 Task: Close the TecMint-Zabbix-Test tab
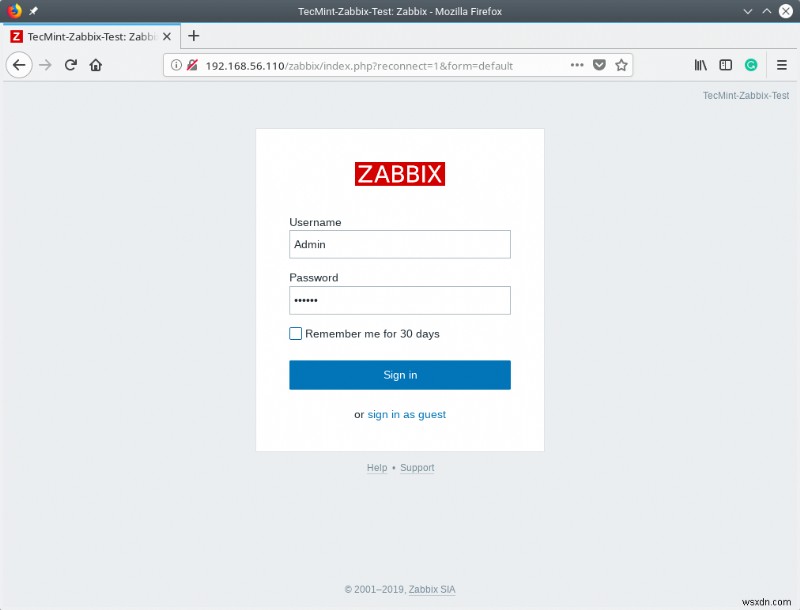167,37
